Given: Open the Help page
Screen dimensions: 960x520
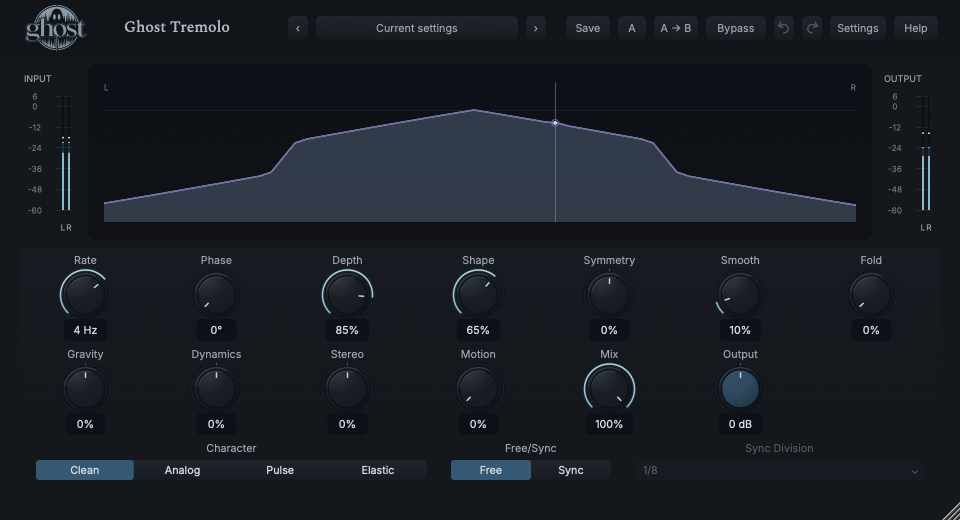Looking at the screenshot, I should [x=915, y=28].
